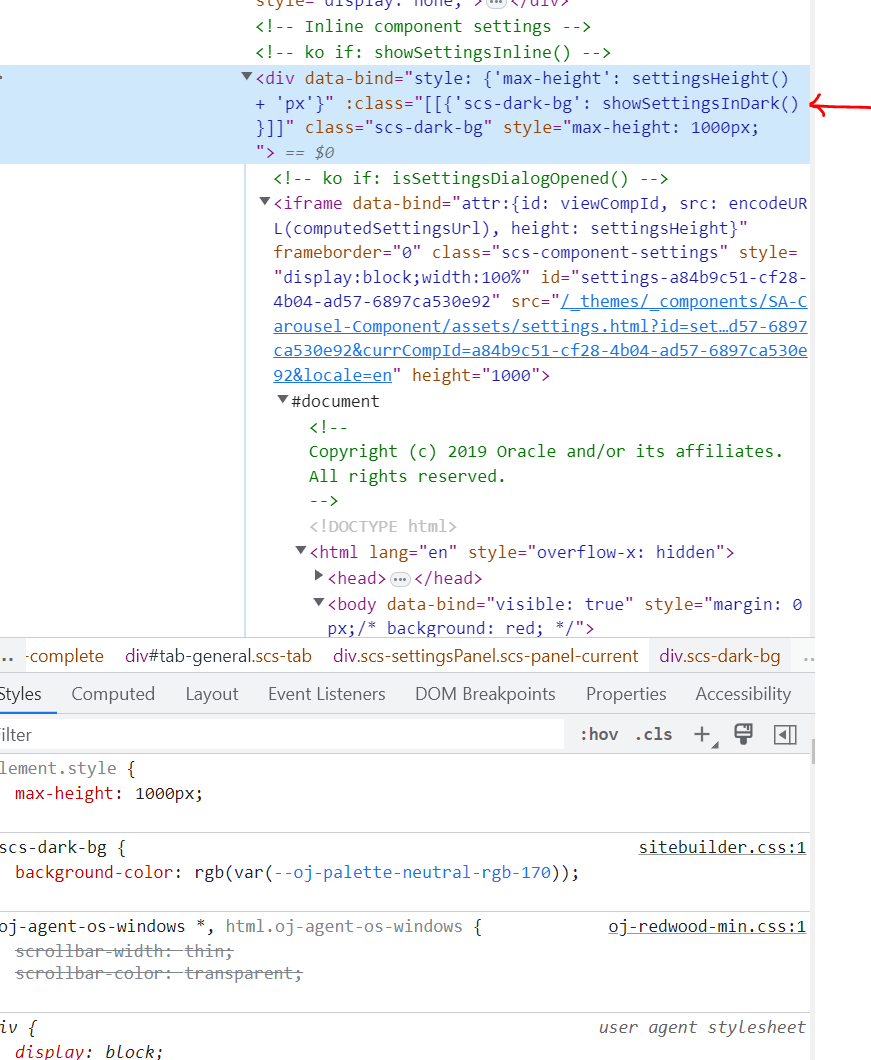Select the showSettingsInline comment node
This screenshot has height=1060, width=871.
coord(433,52)
